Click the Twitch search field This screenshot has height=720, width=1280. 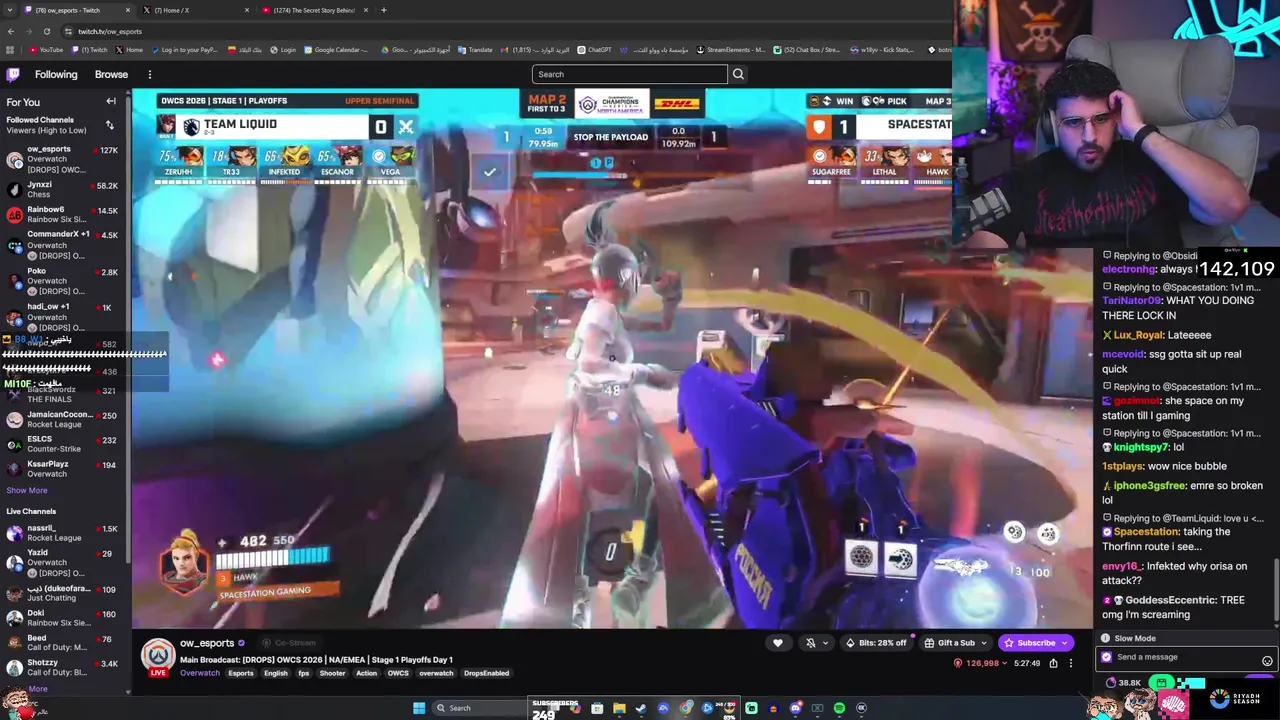630,74
